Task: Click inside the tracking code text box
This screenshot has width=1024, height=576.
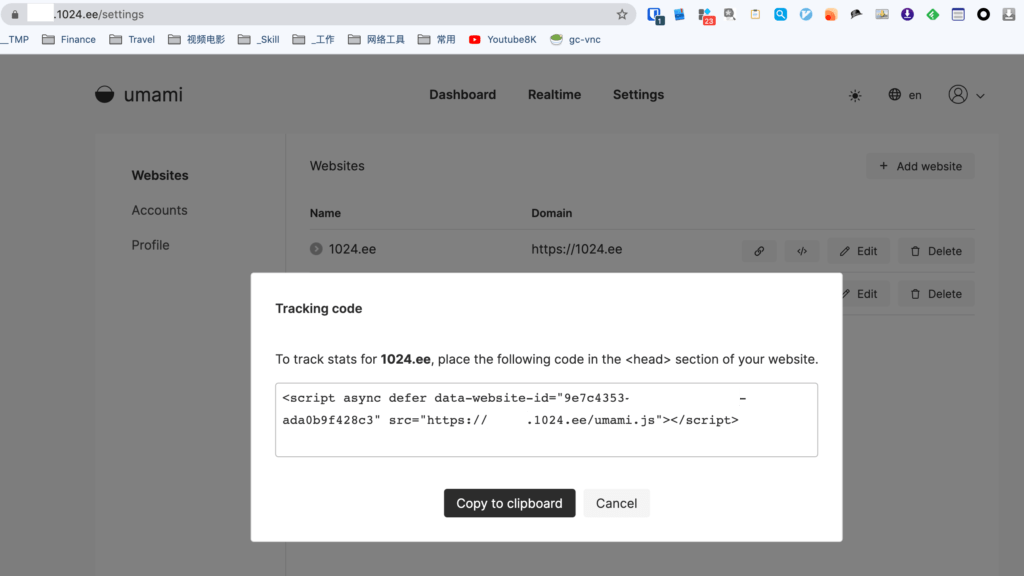Action: [547, 420]
